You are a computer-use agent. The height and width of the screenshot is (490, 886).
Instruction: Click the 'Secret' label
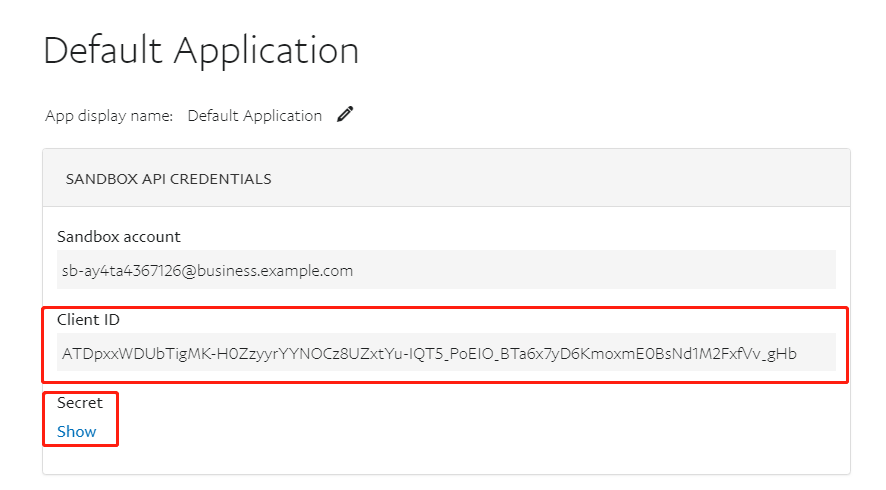(x=80, y=403)
